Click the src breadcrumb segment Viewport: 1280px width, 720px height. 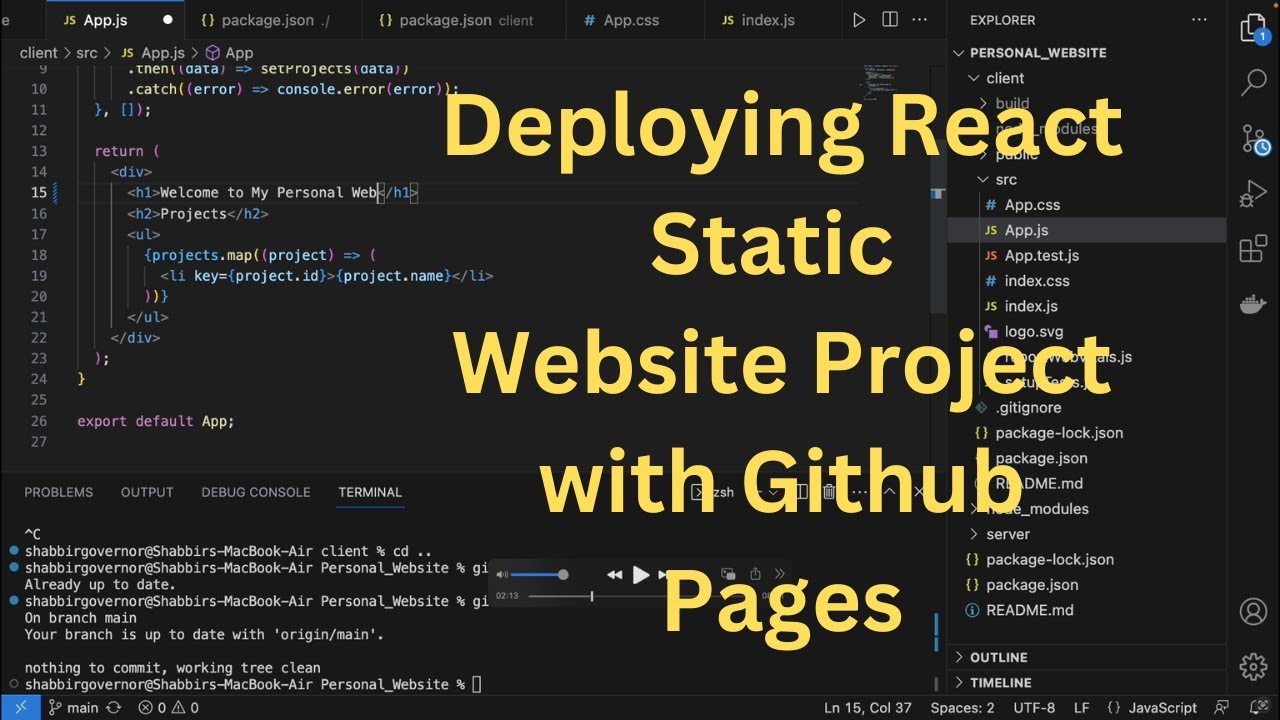click(87, 53)
